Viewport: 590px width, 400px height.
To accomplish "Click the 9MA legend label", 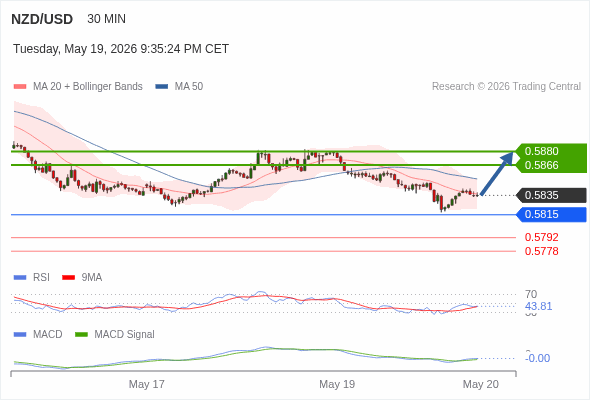I will 92,278.
